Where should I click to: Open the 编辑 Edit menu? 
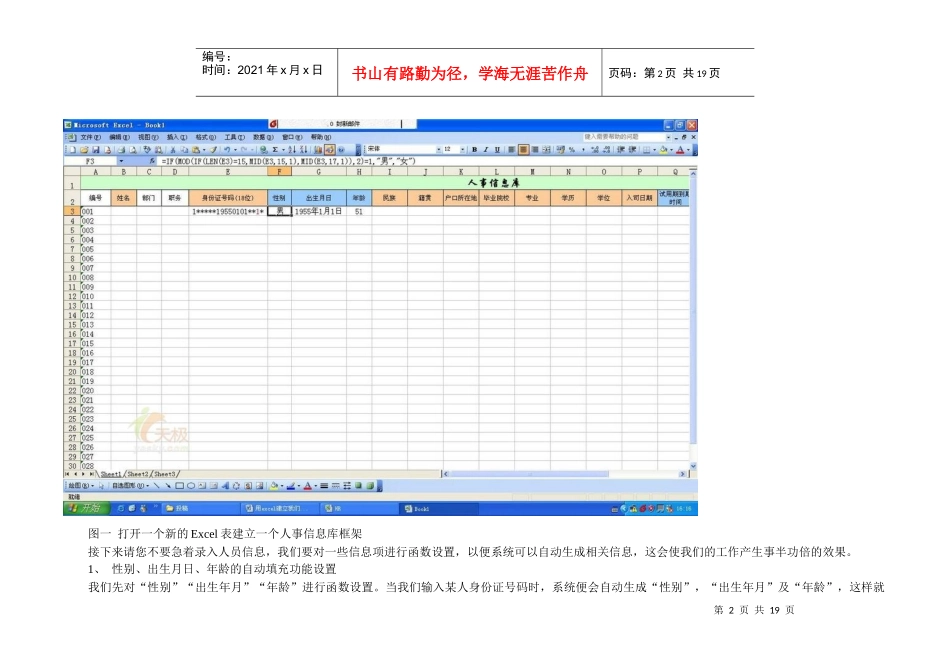pyautogui.click(x=119, y=137)
